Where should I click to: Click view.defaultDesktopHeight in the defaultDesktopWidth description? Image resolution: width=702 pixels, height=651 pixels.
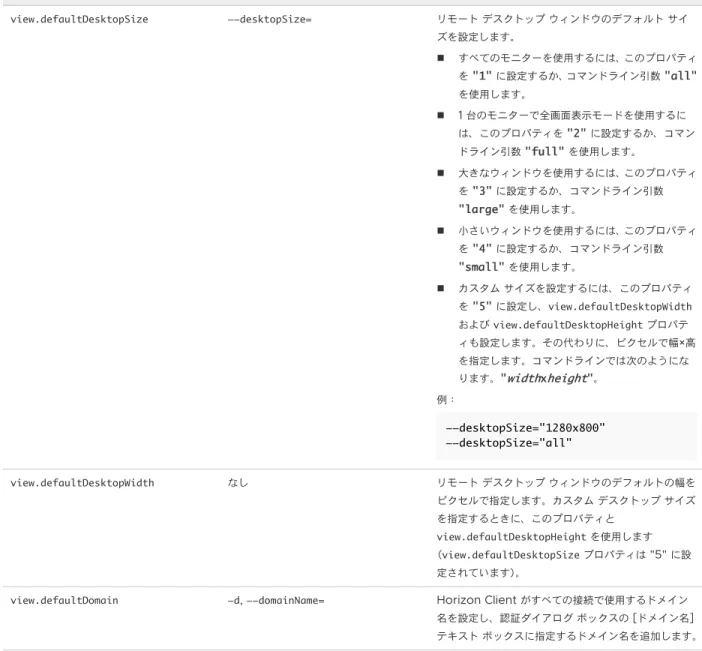click(511, 537)
